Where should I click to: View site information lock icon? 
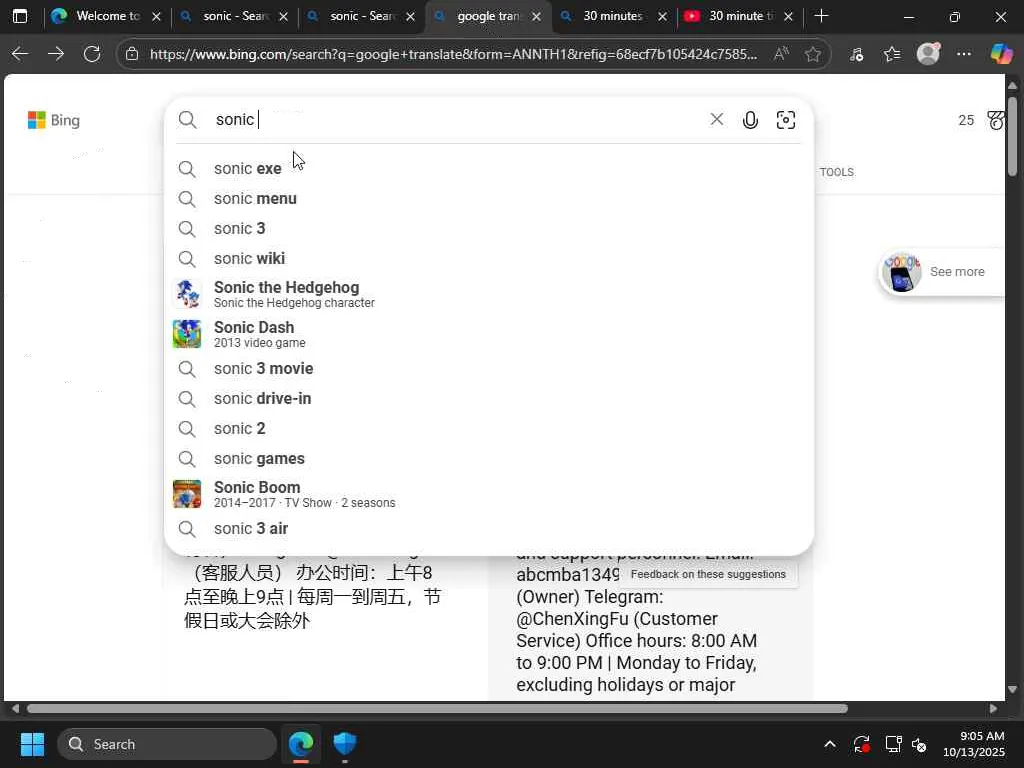tap(132, 54)
